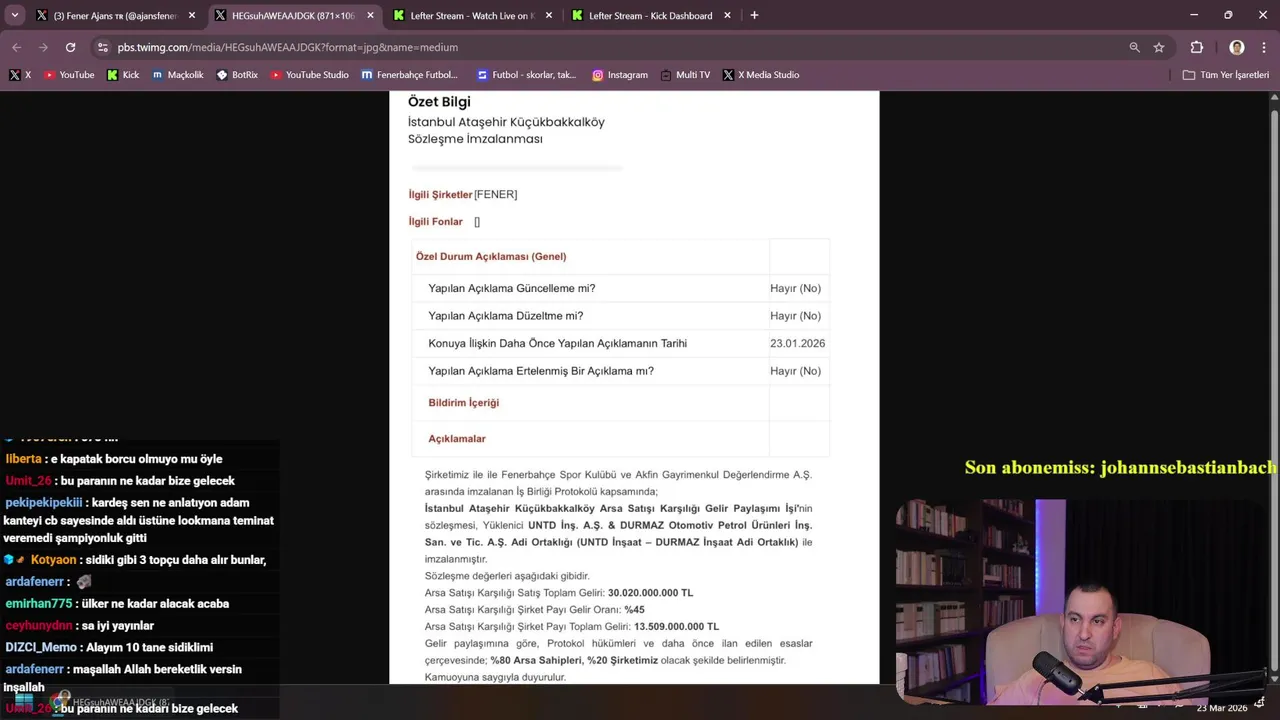Open the Tüm Yer İşaretleri folder

(1226, 75)
